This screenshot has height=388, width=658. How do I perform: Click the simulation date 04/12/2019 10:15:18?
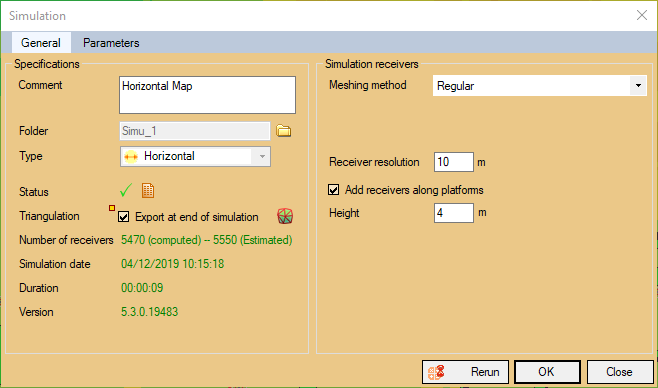[x=172, y=264]
